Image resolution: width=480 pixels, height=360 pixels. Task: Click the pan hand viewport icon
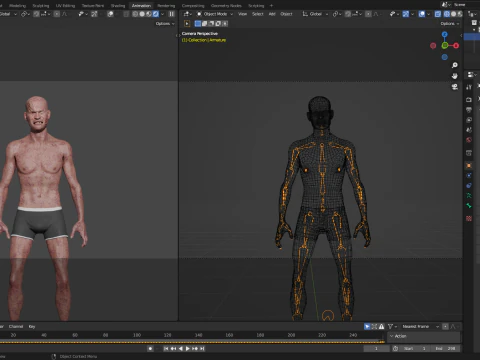coord(455,76)
